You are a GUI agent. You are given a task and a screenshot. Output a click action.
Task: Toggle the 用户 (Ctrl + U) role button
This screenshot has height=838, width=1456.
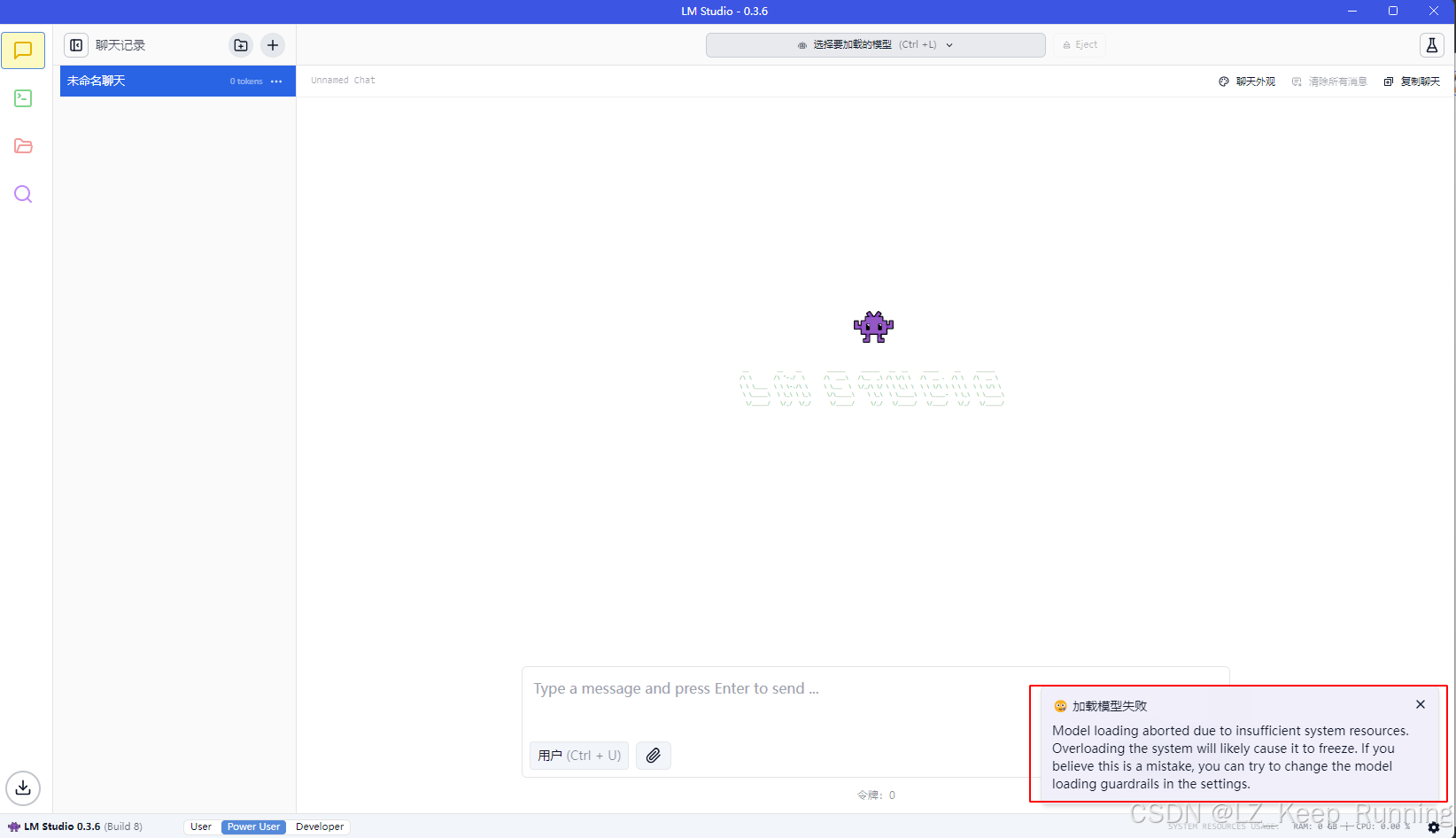pos(579,756)
